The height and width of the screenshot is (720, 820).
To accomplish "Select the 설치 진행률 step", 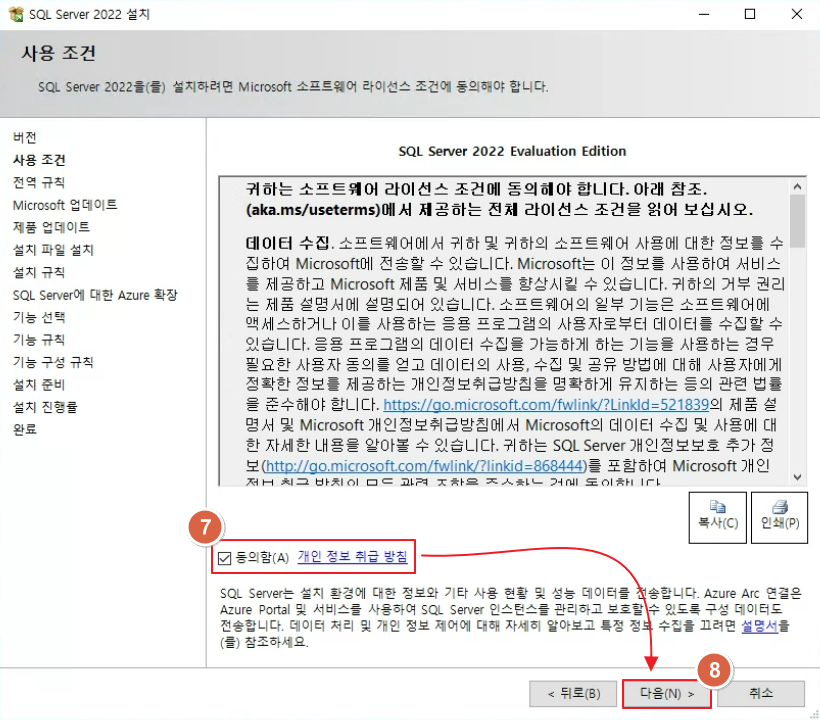I will pyautogui.click(x=45, y=407).
